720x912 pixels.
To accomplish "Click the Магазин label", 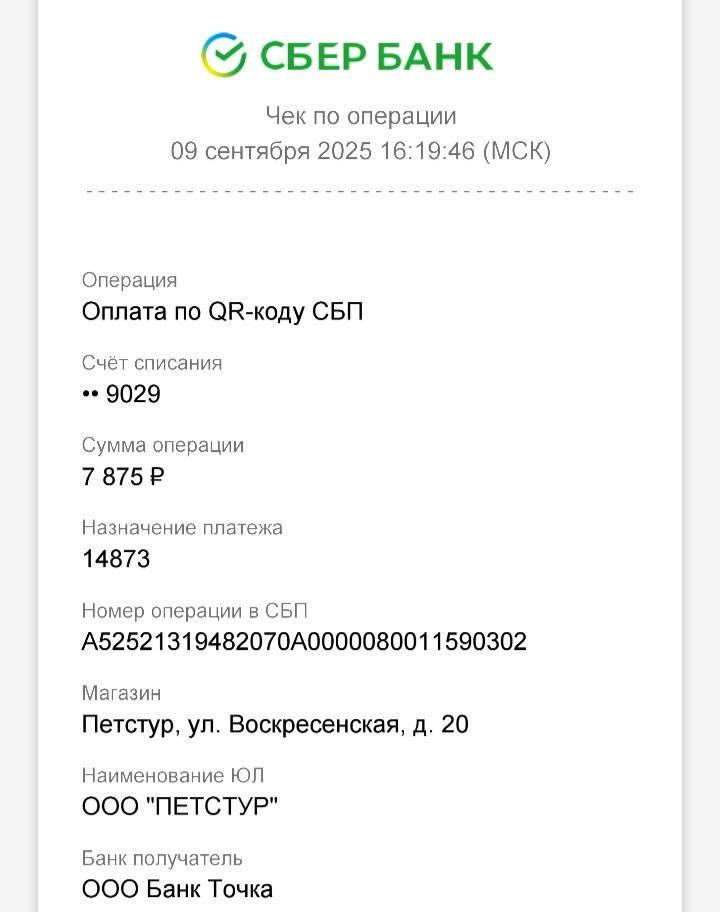I will [x=121, y=693].
